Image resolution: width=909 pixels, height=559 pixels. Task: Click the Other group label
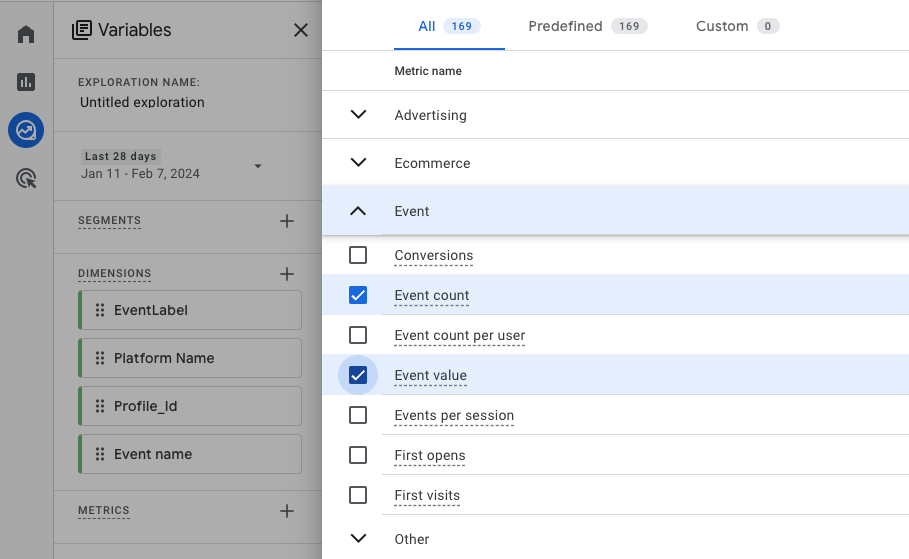(412, 539)
